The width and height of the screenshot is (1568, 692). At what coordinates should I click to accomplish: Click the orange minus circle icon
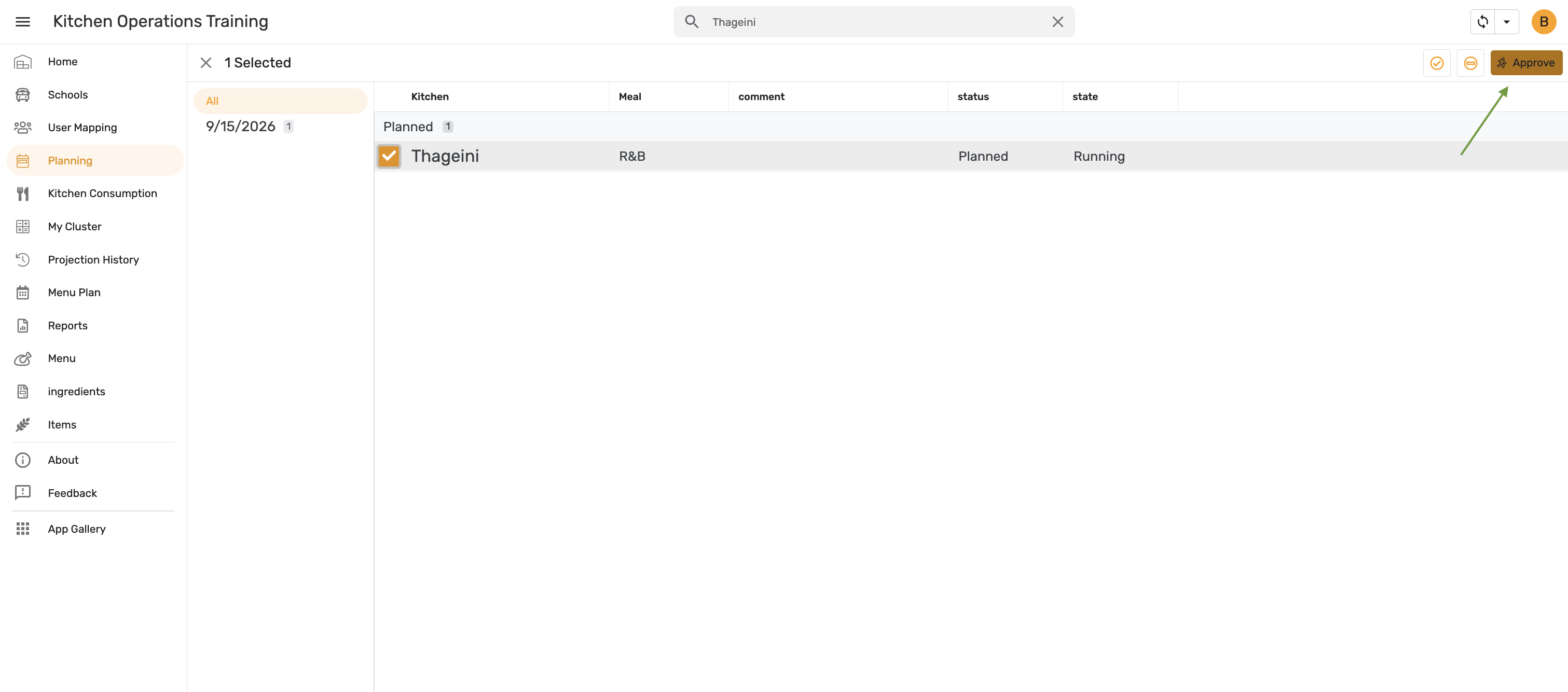point(1470,63)
